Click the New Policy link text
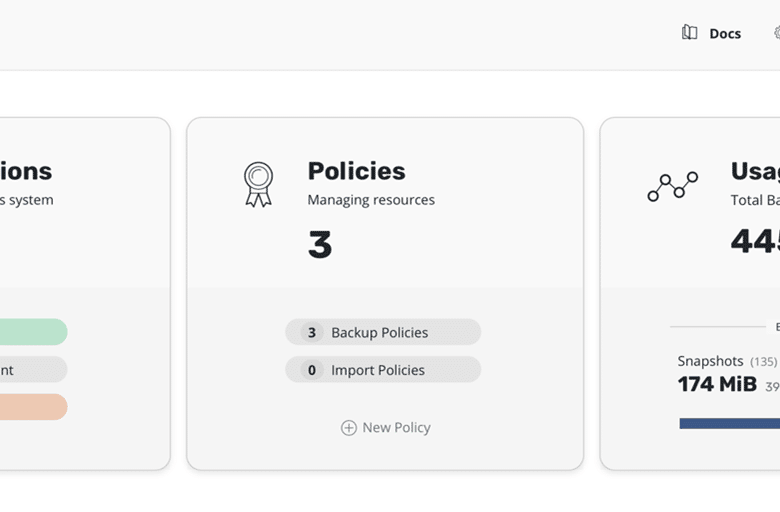This screenshot has height=512, width=780. (x=396, y=428)
